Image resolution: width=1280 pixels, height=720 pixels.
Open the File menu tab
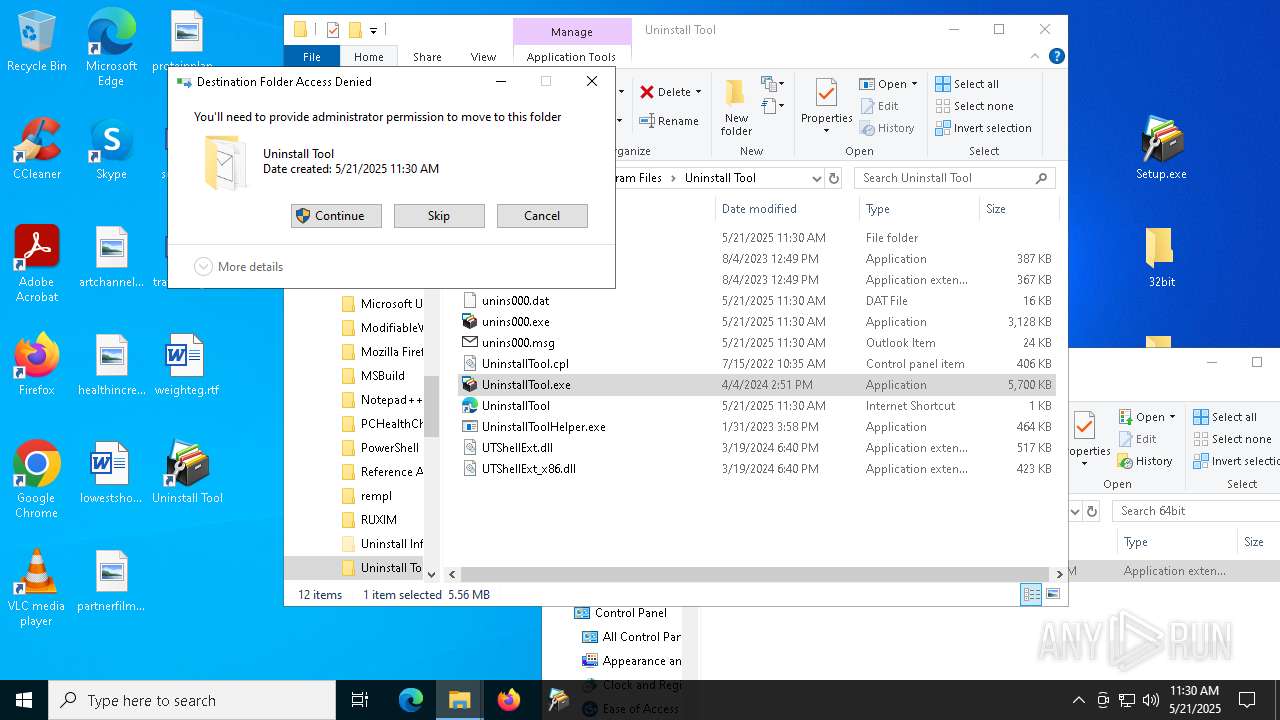point(312,57)
